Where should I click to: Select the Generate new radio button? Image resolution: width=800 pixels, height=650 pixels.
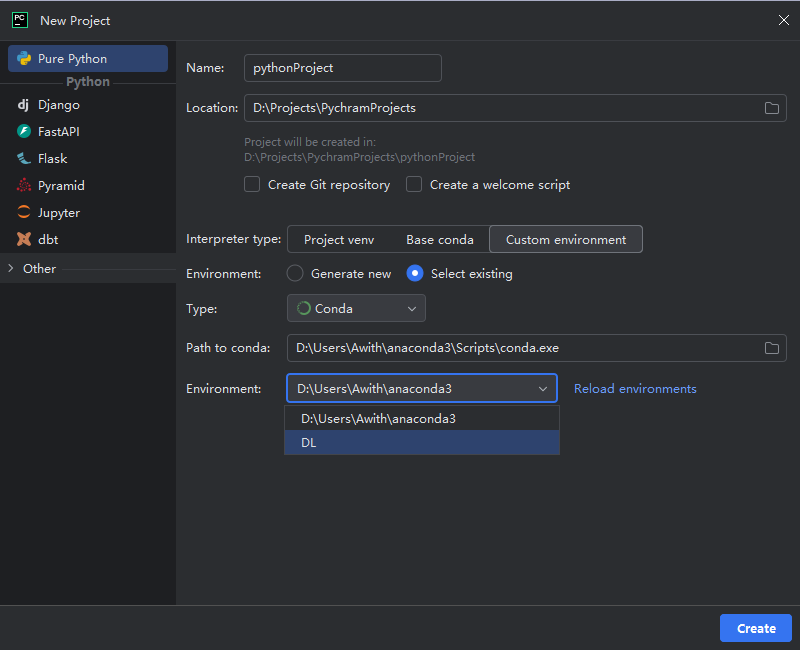coord(295,274)
